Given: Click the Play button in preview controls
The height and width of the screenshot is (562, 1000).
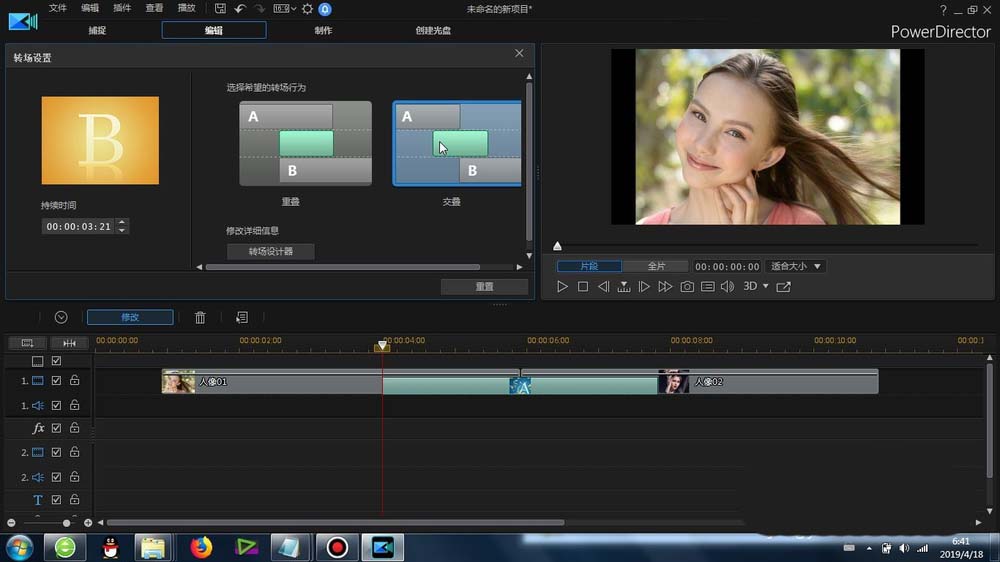Looking at the screenshot, I should (562, 287).
